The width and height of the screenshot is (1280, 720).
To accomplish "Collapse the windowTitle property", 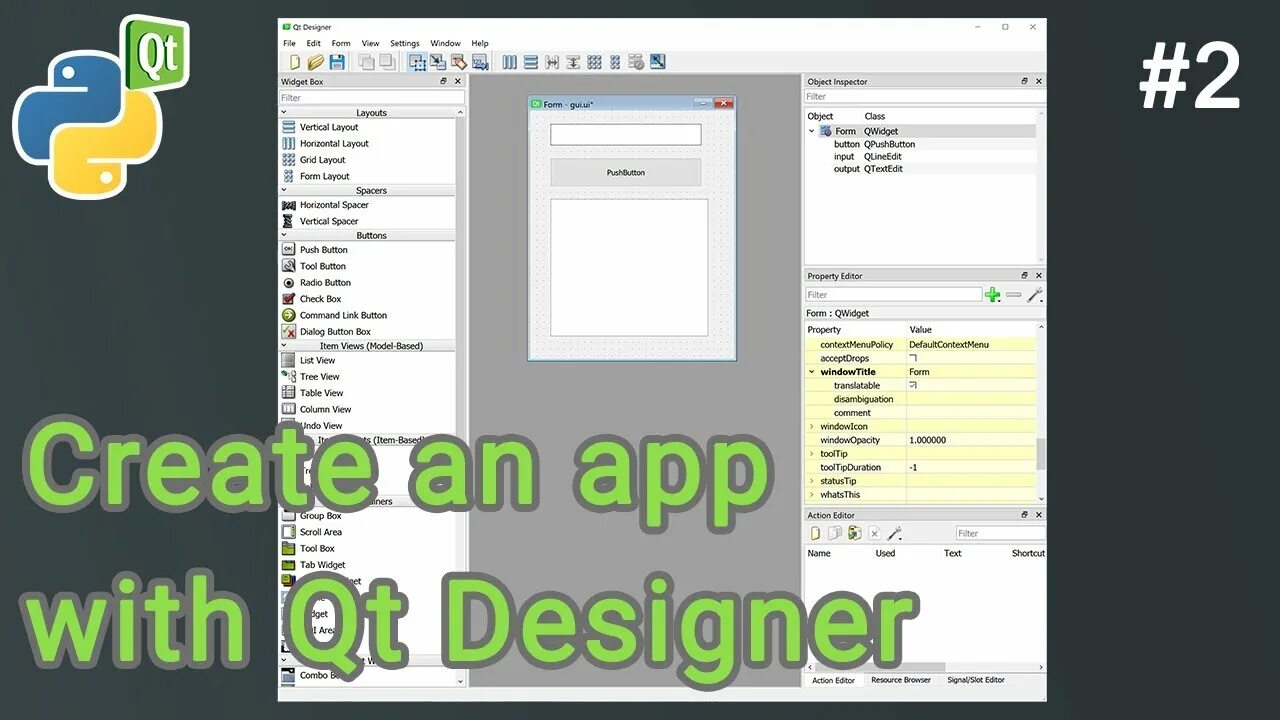I will [x=811, y=372].
